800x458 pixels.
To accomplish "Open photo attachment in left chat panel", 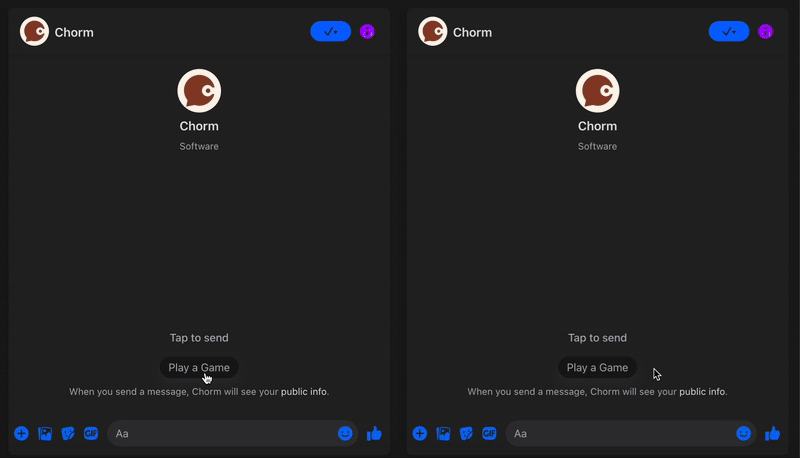I will pos(45,434).
